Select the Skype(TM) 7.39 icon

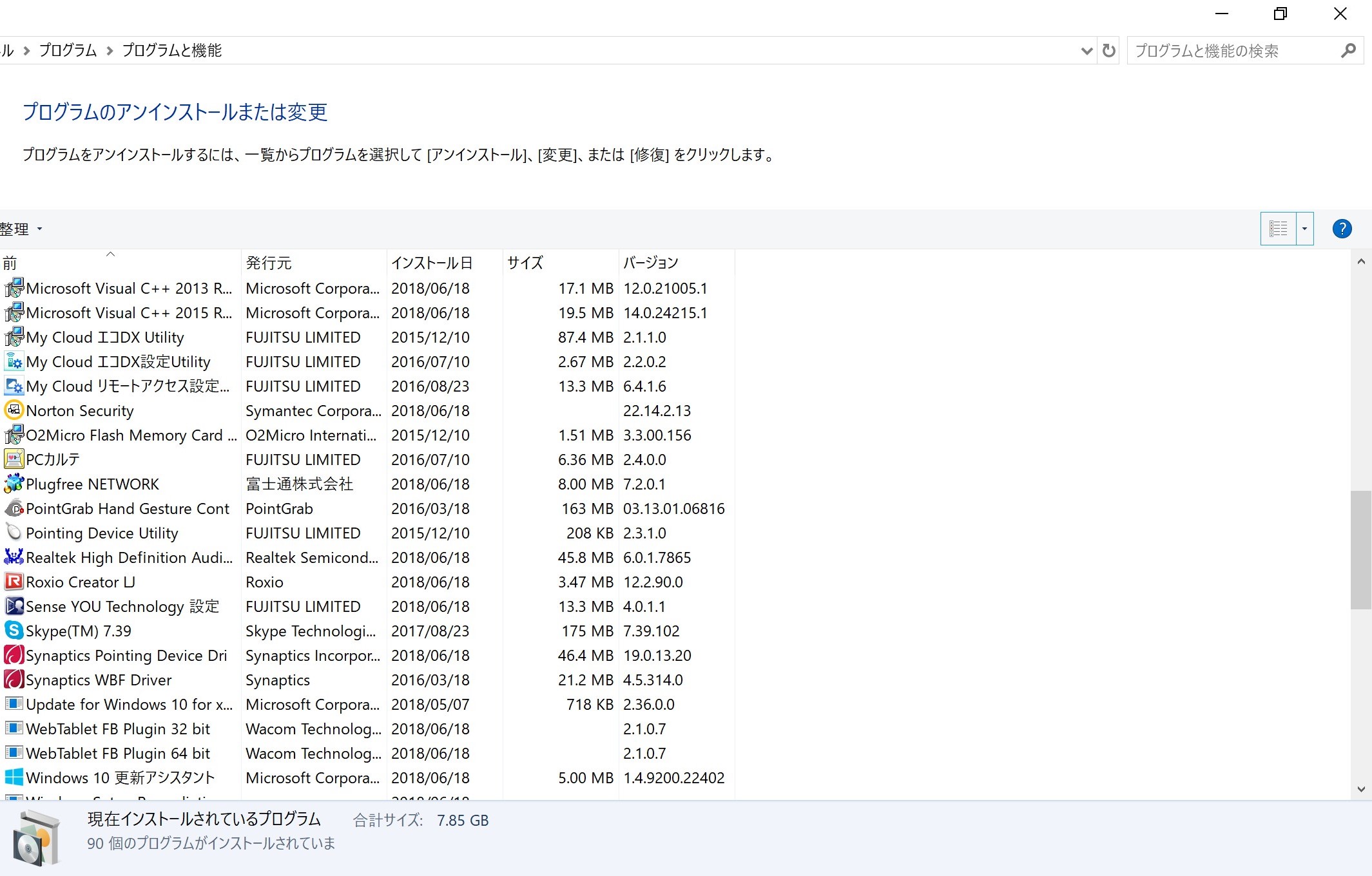pyautogui.click(x=14, y=631)
